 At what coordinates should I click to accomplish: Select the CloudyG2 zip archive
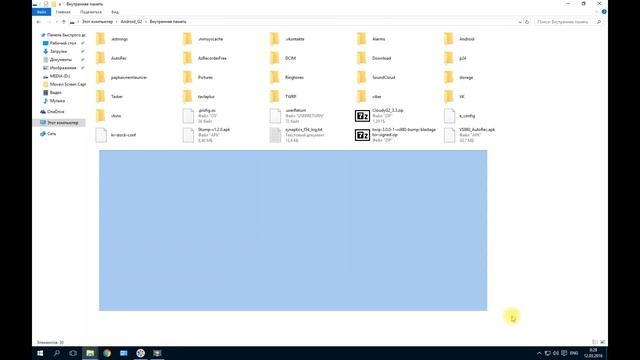pos(380,116)
